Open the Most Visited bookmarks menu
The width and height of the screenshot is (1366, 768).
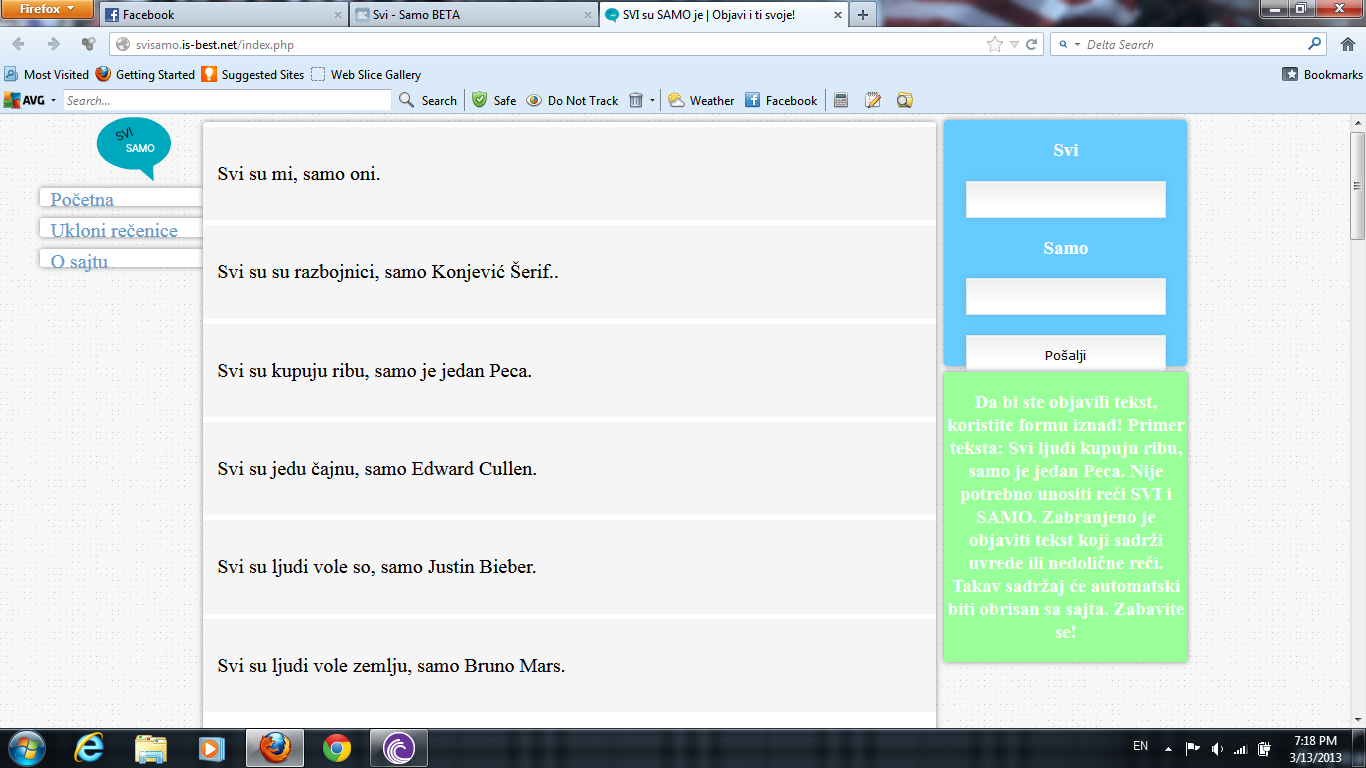(x=47, y=74)
